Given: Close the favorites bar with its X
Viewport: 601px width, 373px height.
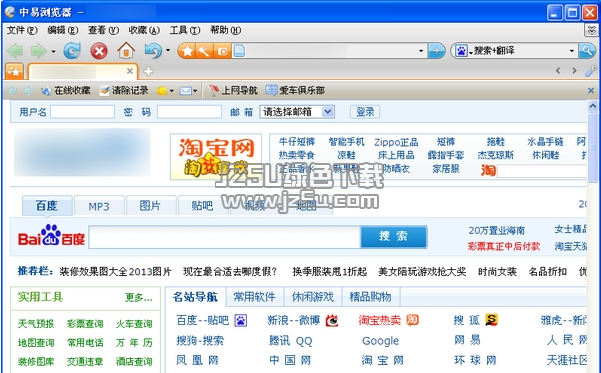Looking at the screenshot, I should pos(591,90).
